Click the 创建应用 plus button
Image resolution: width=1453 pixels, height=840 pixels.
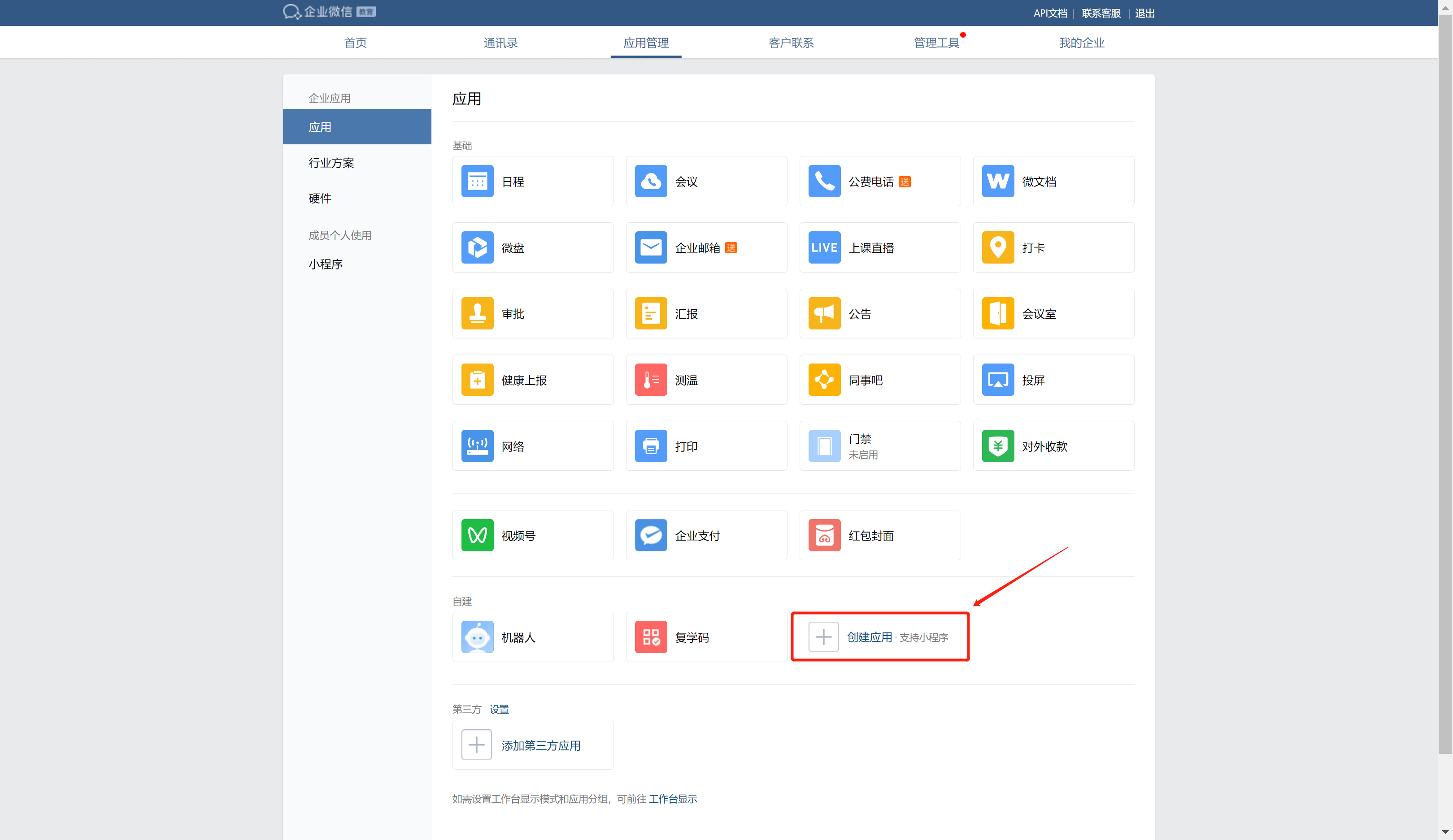coord(823,637)
